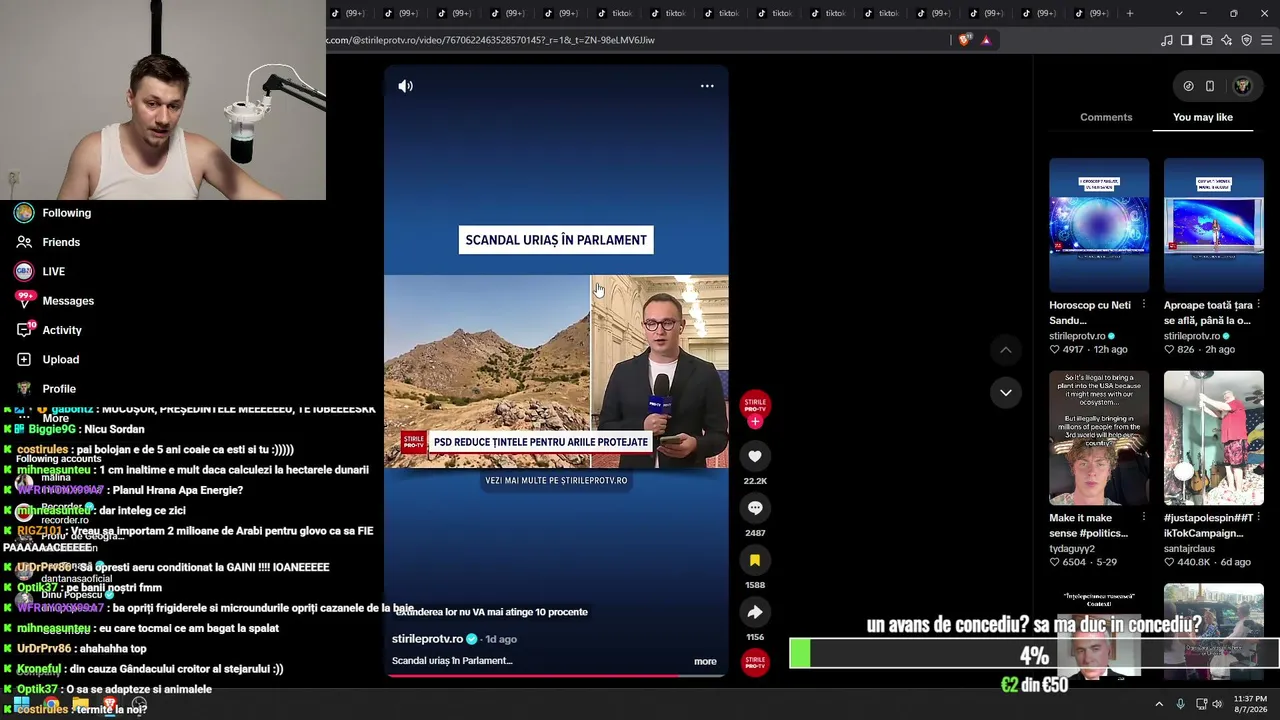
Task: Open options for Horoscop cu Neti Sandu video
Action: point(1144,304)
